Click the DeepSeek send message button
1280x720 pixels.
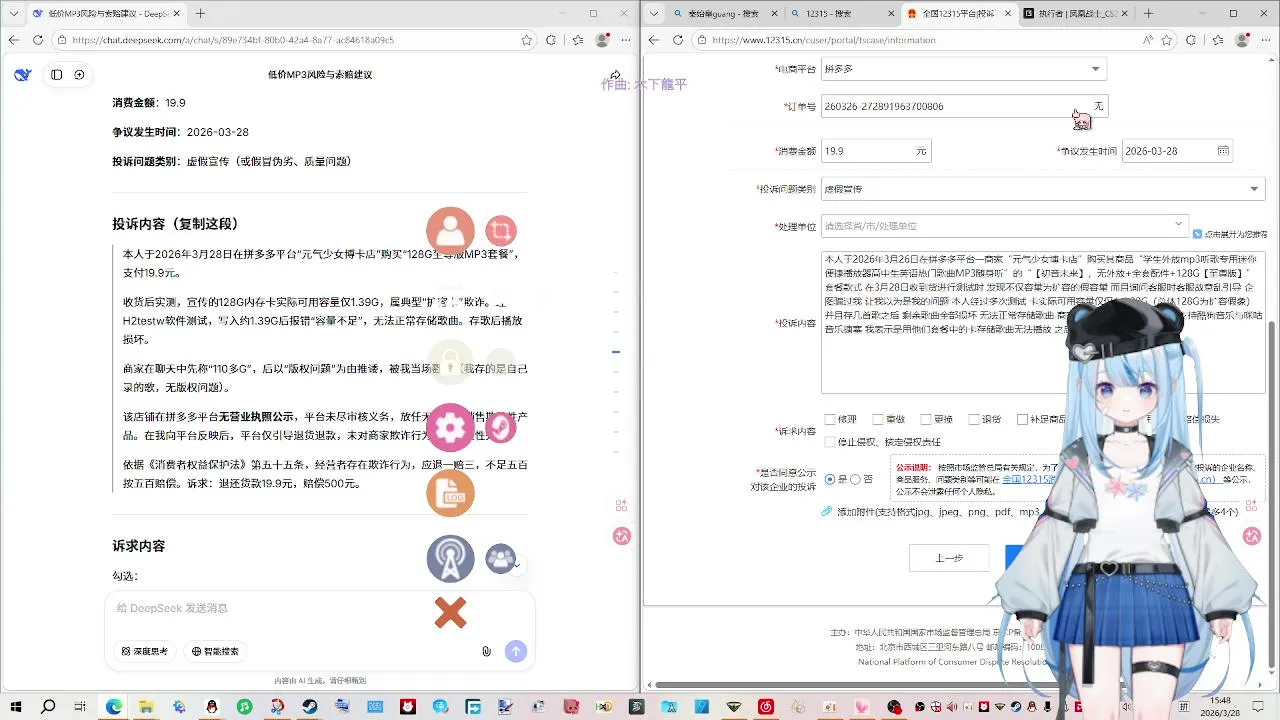(516, 651)
